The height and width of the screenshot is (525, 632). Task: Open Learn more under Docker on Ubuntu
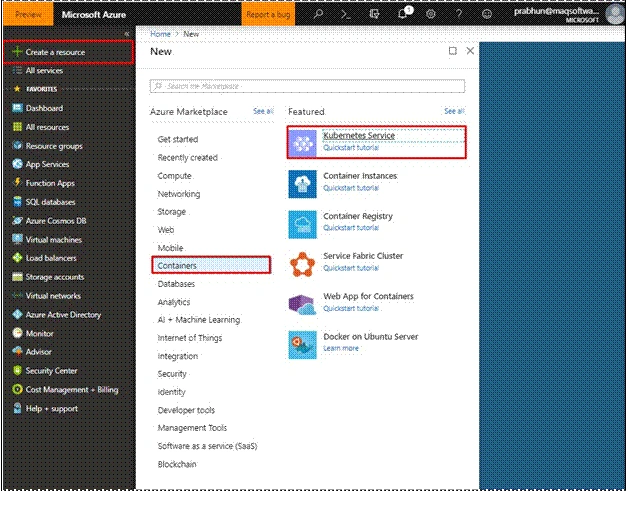point(341,348)
